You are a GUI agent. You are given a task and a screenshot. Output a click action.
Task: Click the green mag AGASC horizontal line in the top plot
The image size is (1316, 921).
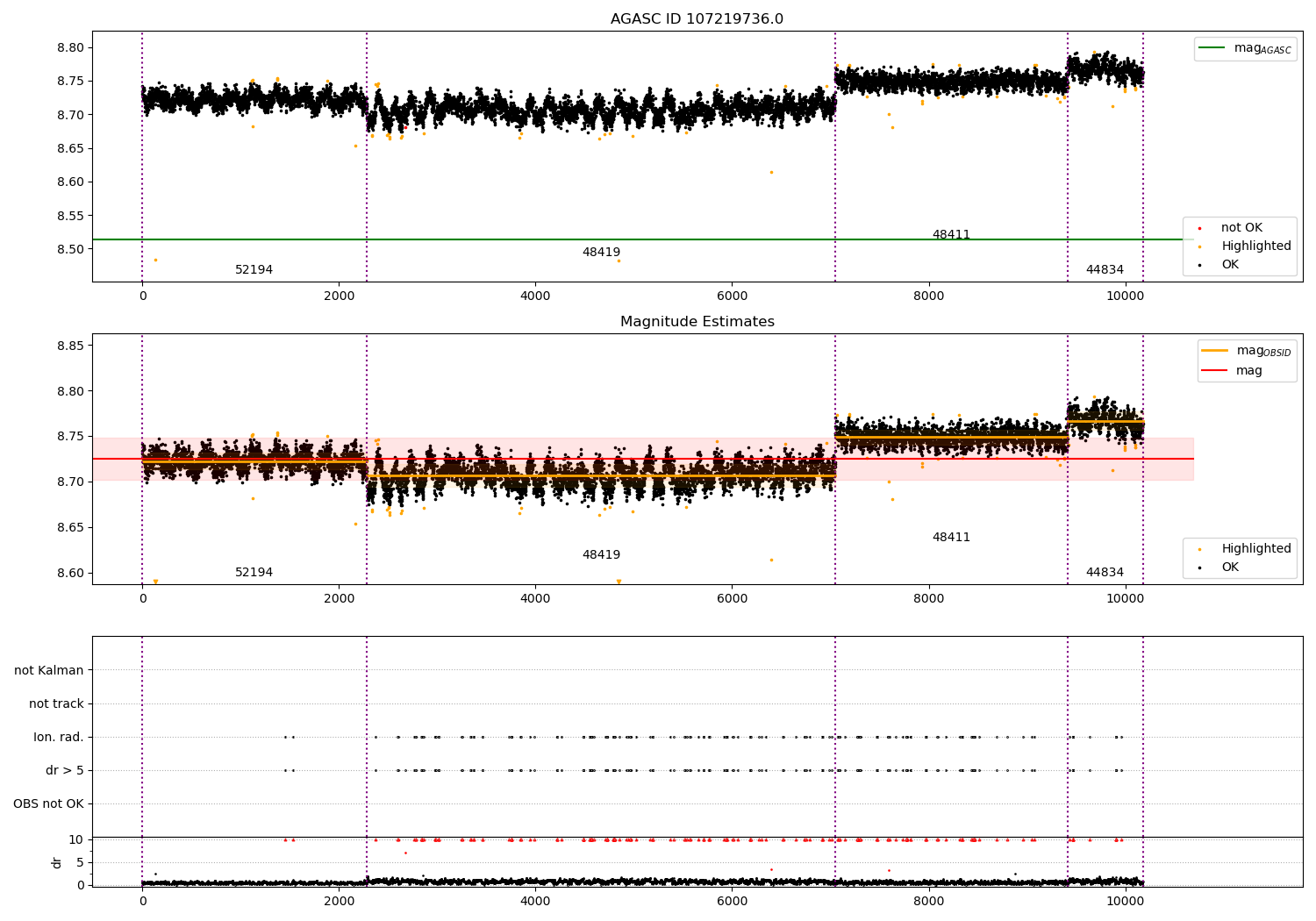coord(642,239)
